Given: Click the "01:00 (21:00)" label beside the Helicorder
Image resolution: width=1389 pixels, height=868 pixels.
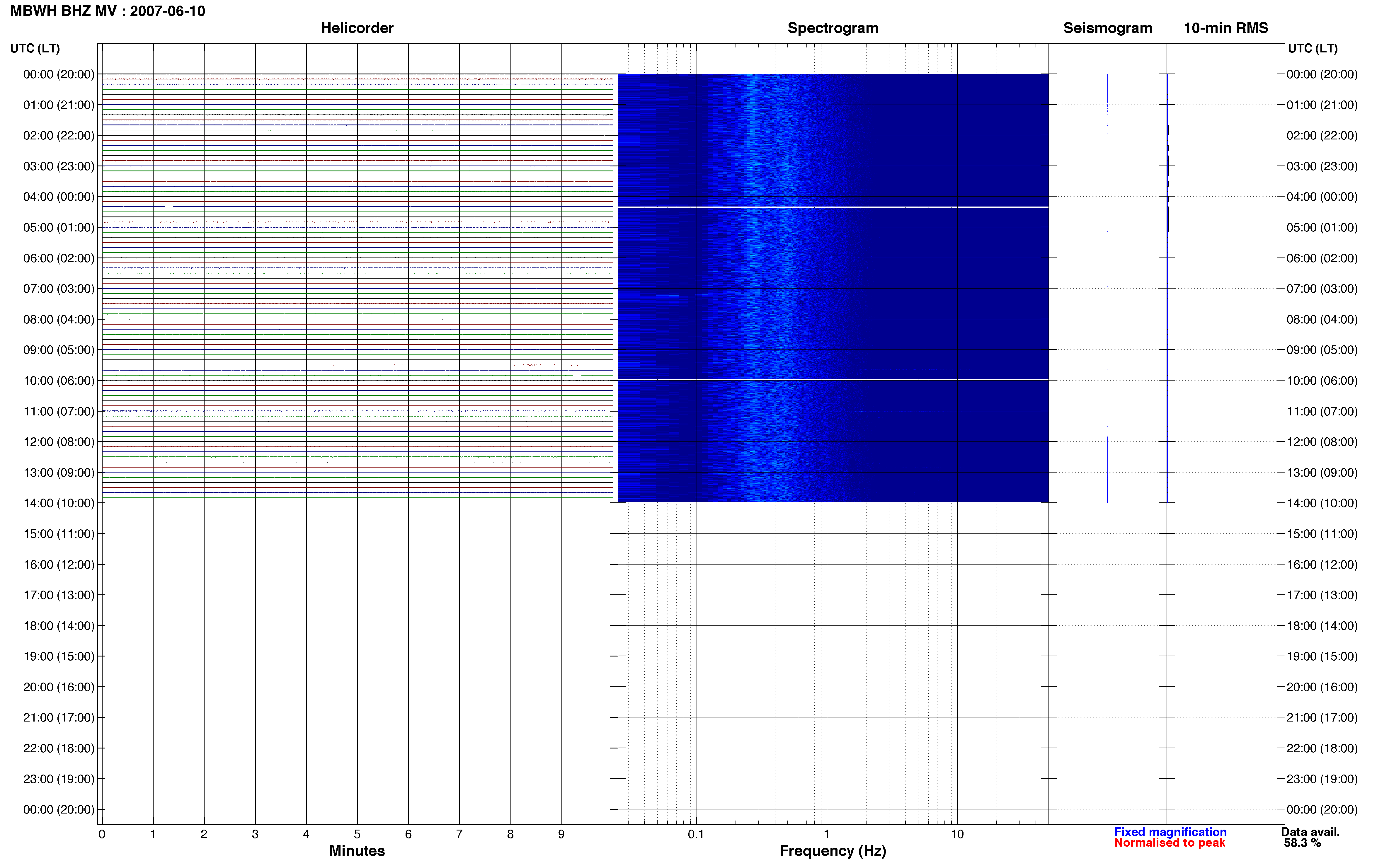Looking at the screenshot, I should [x=59, y=105].
